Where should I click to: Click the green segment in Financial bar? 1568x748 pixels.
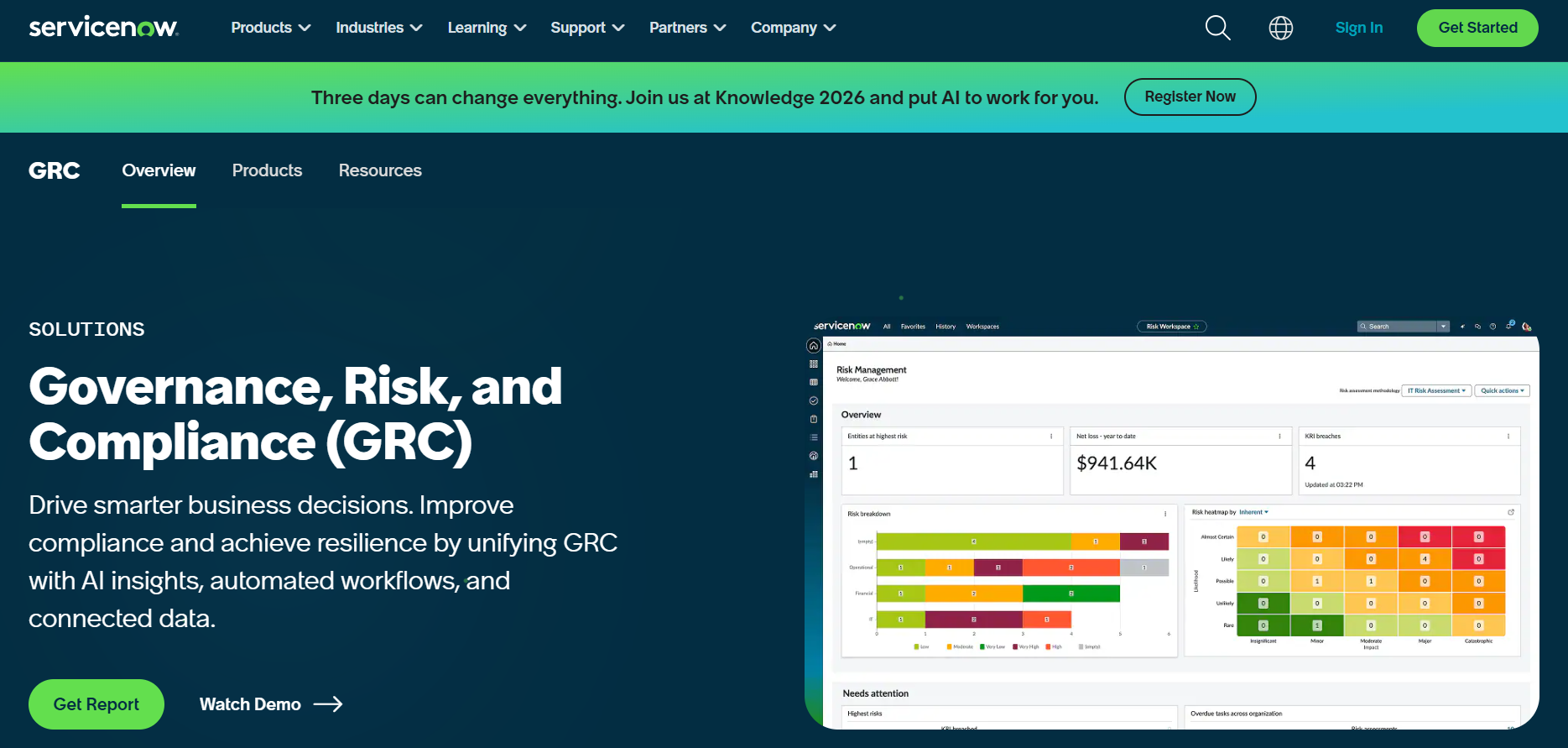pos(1071,594)
